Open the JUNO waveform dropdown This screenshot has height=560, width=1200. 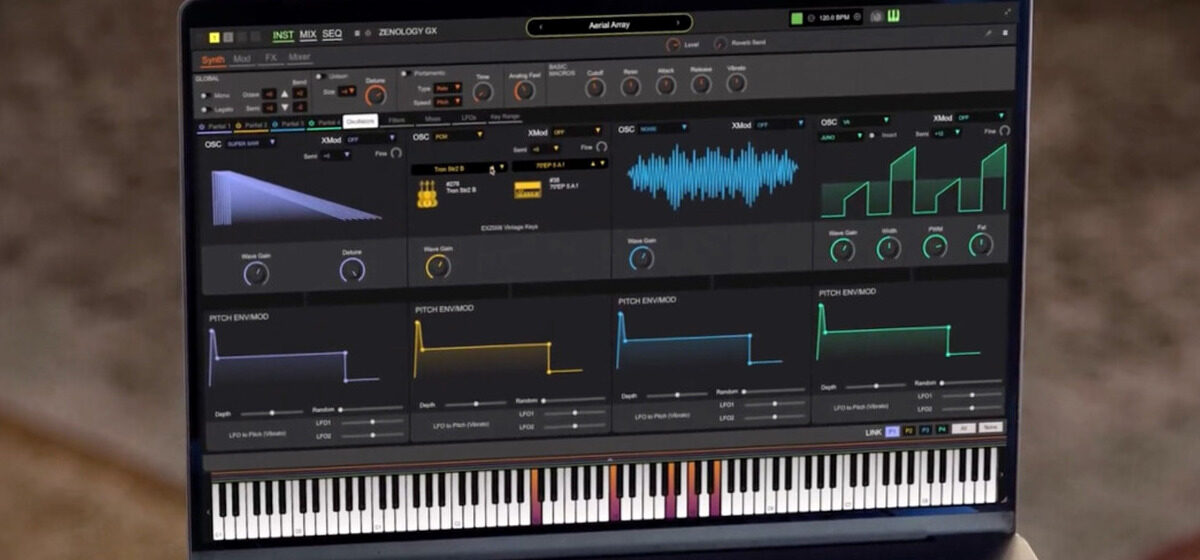pos(841,135)
